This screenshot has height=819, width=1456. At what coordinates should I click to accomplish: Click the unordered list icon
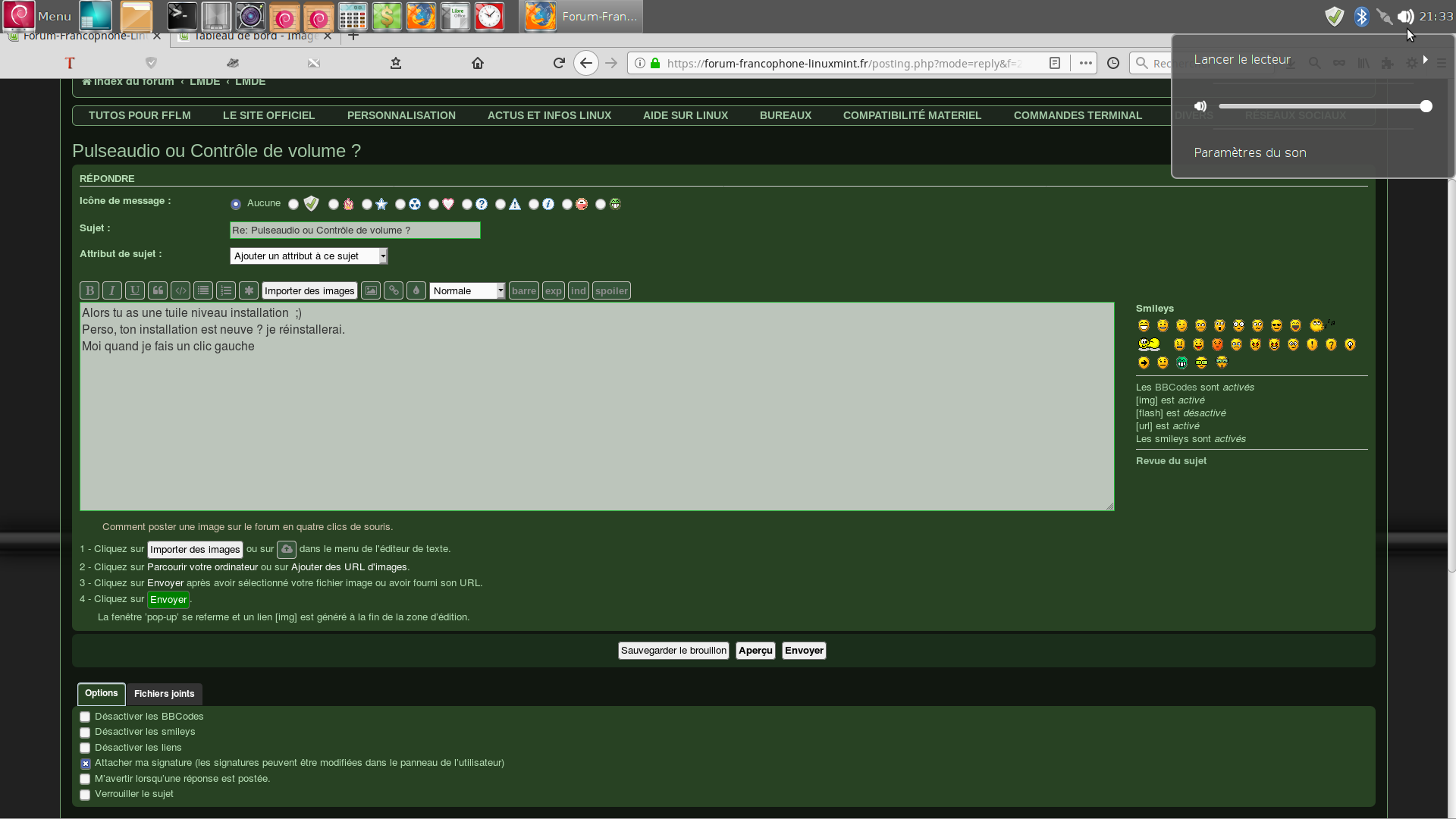tap(203, 290)
